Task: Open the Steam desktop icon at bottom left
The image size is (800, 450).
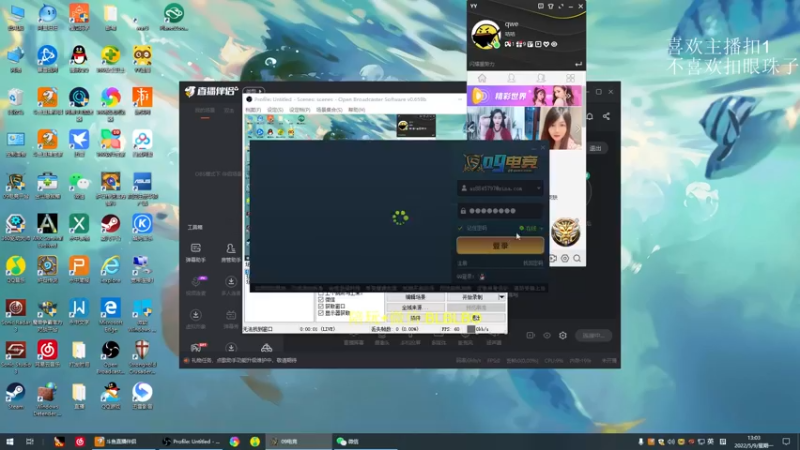Action: (x=15, y=396)
